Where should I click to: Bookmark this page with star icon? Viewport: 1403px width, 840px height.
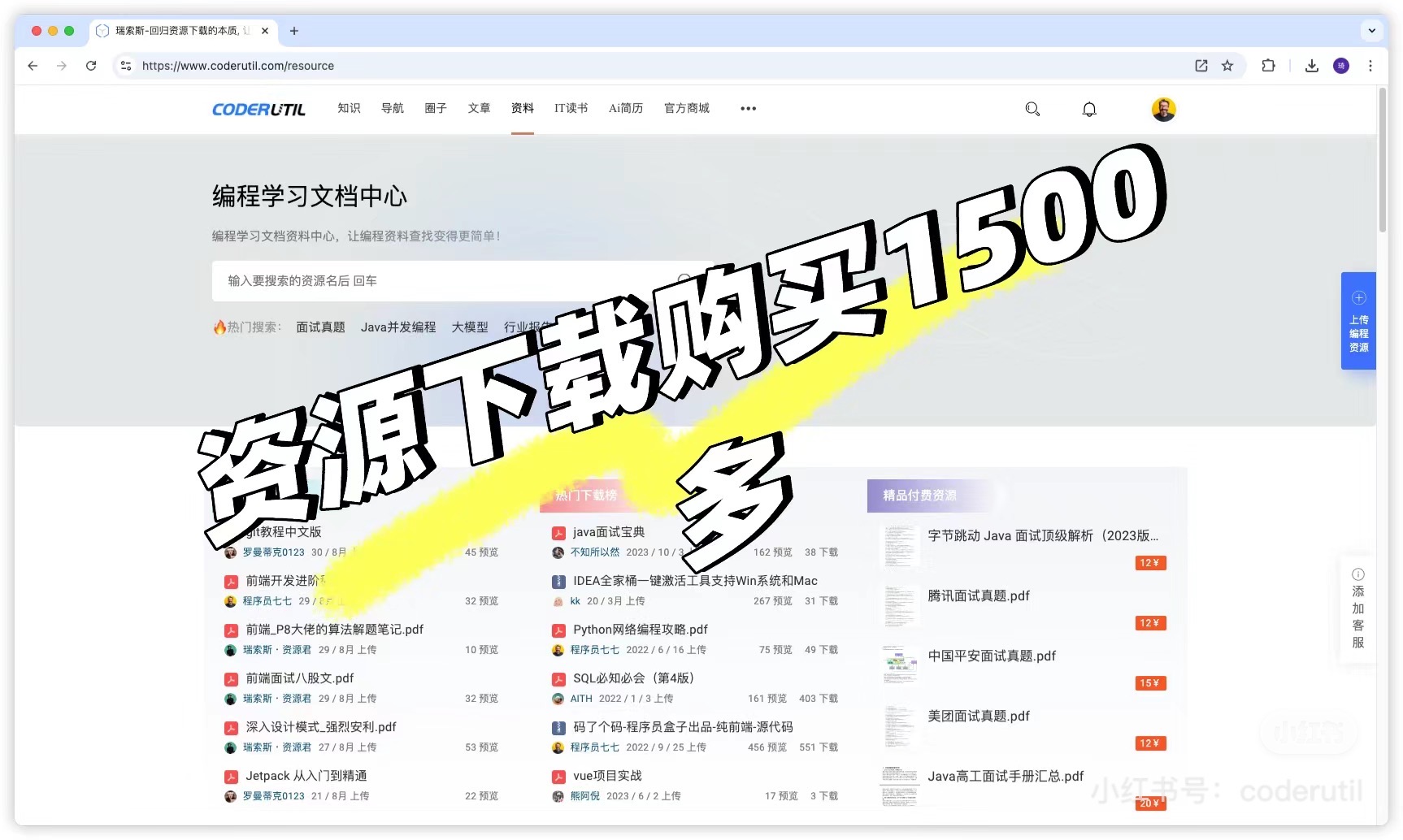pyautogui.click(x=1227, y=66)
